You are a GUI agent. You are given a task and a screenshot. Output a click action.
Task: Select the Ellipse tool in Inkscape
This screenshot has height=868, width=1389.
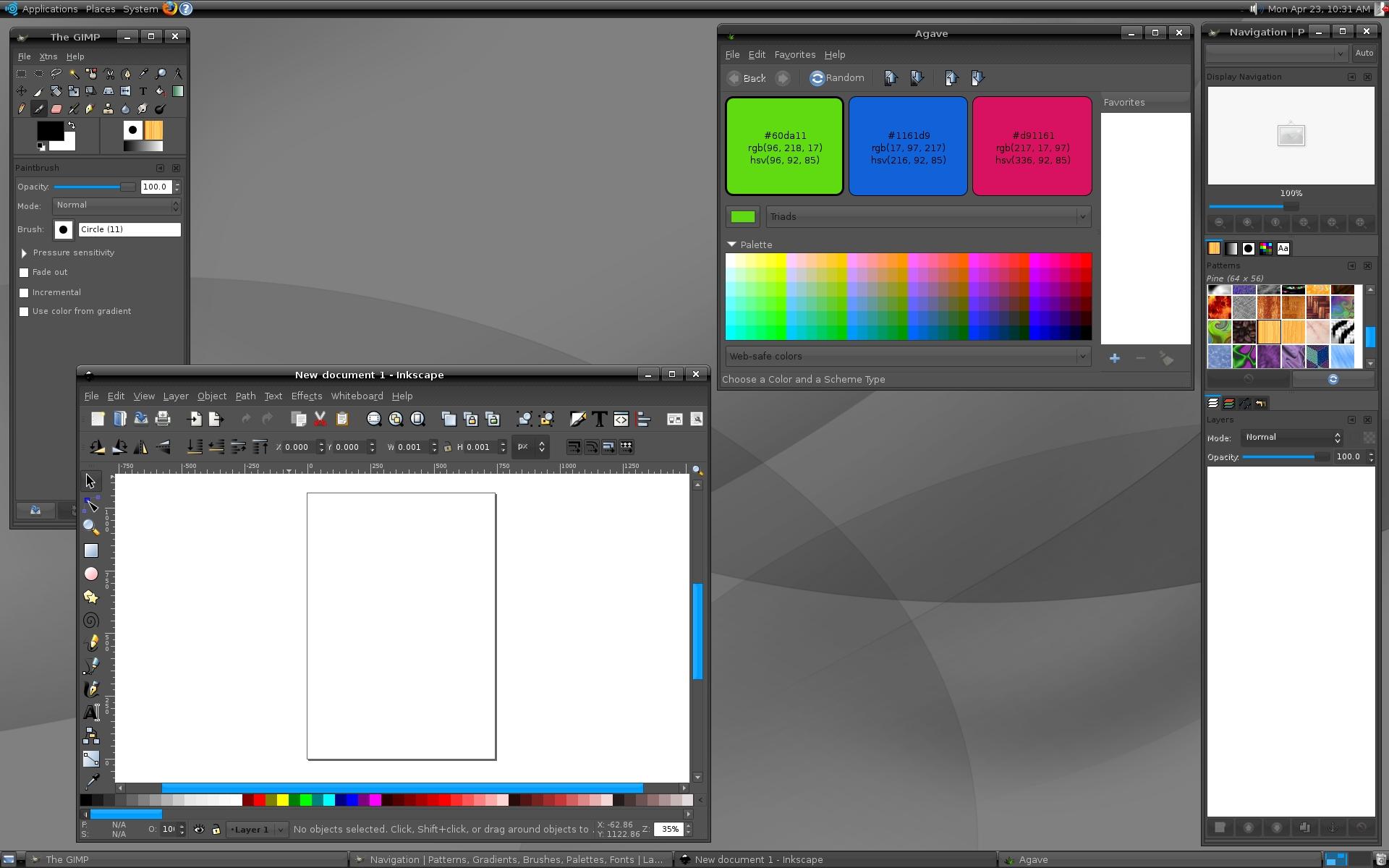pyautogui.click(x=91, y=574)
